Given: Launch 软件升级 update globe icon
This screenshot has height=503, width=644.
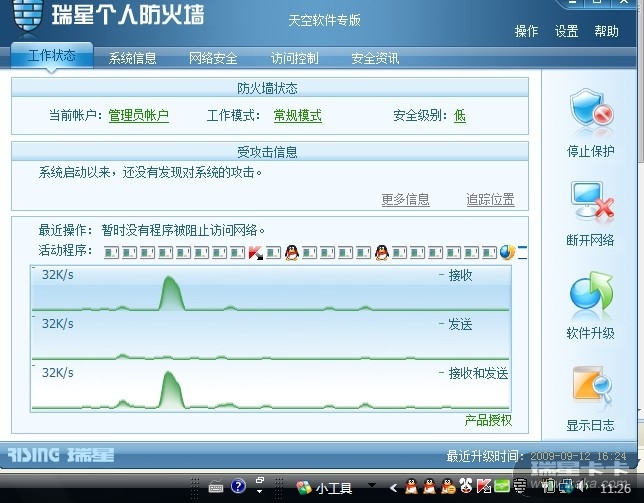Looking at the screenshot, I should click(591, 291).
